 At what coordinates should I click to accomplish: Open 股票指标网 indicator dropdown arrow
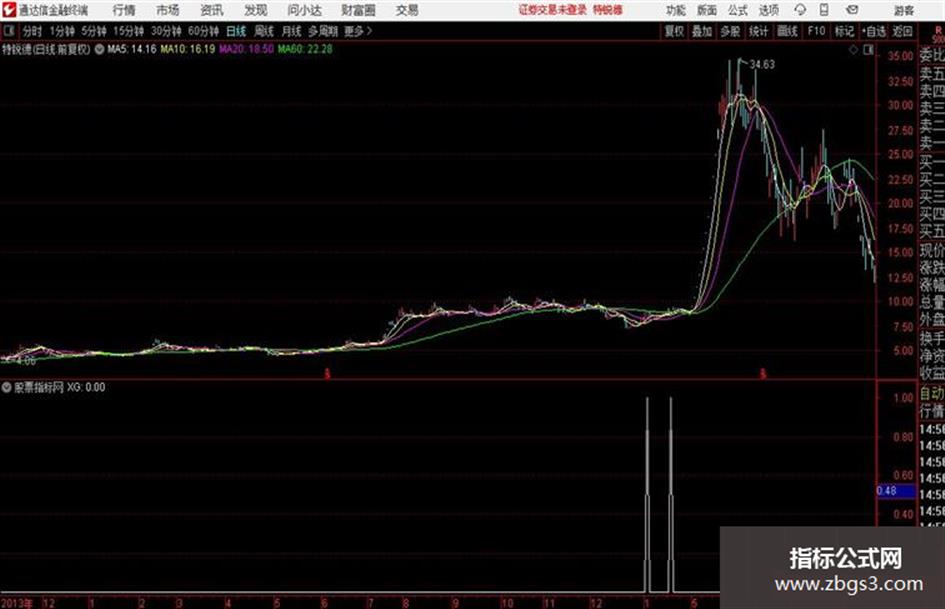tap(7, 387)
